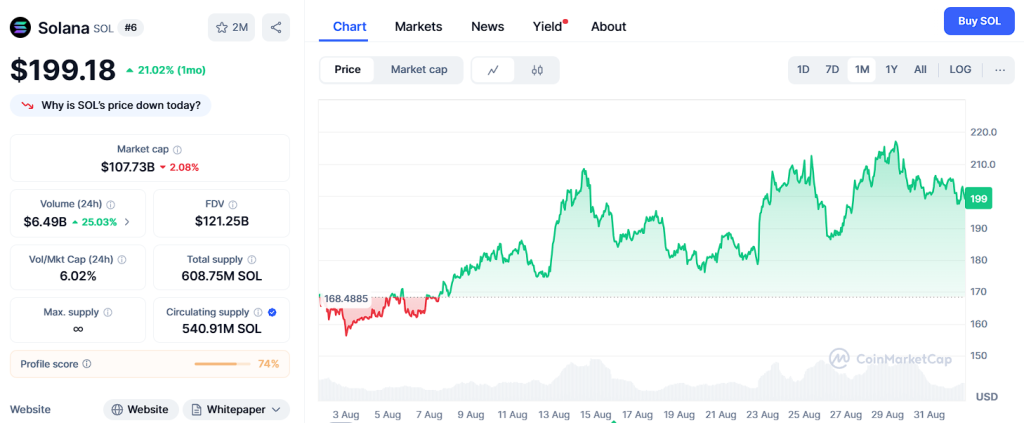Open the News tab
The image size is (1024, 423).
(x=488, y=27)
